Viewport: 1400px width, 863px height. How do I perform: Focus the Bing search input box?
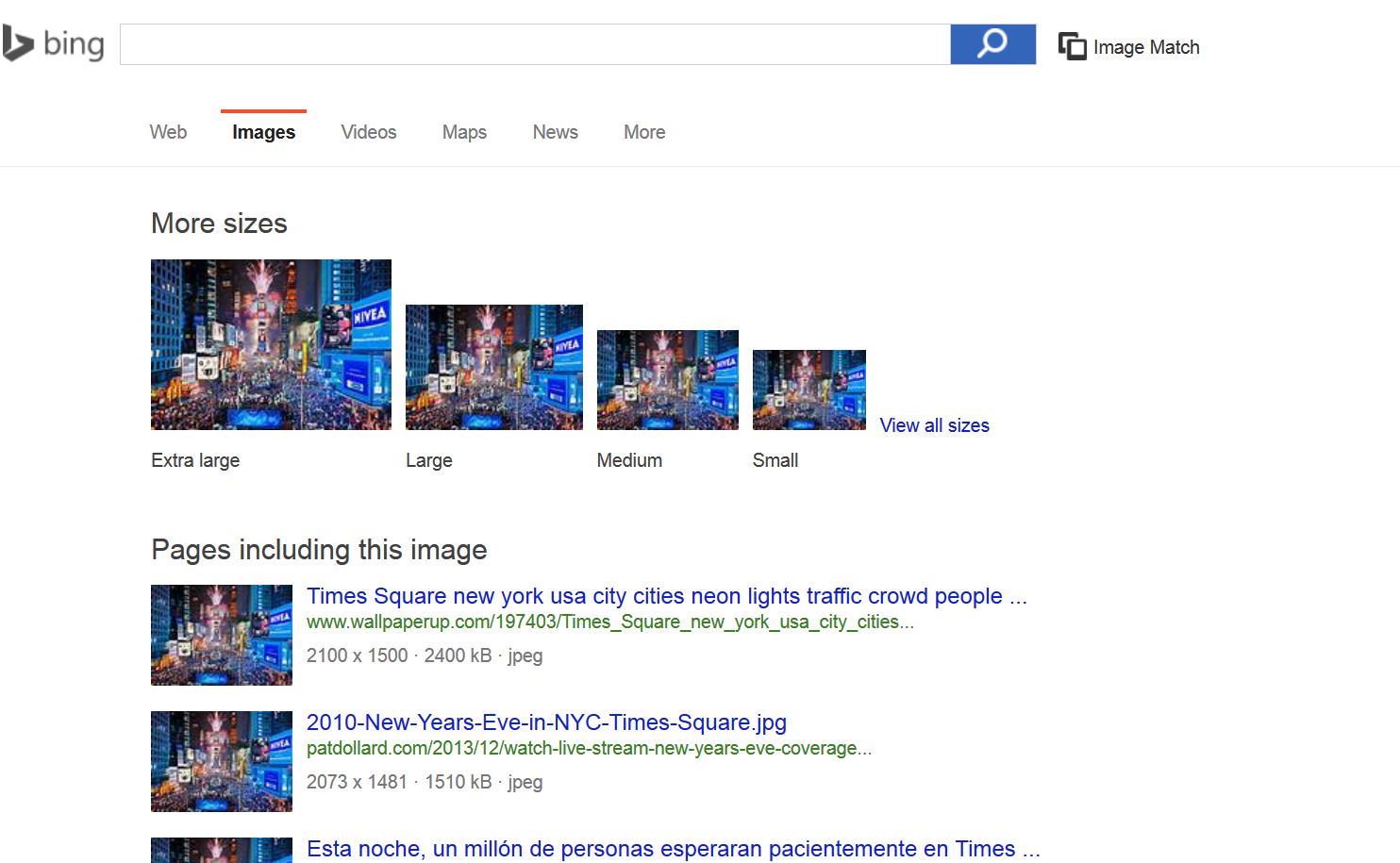(x=535, y=44)
